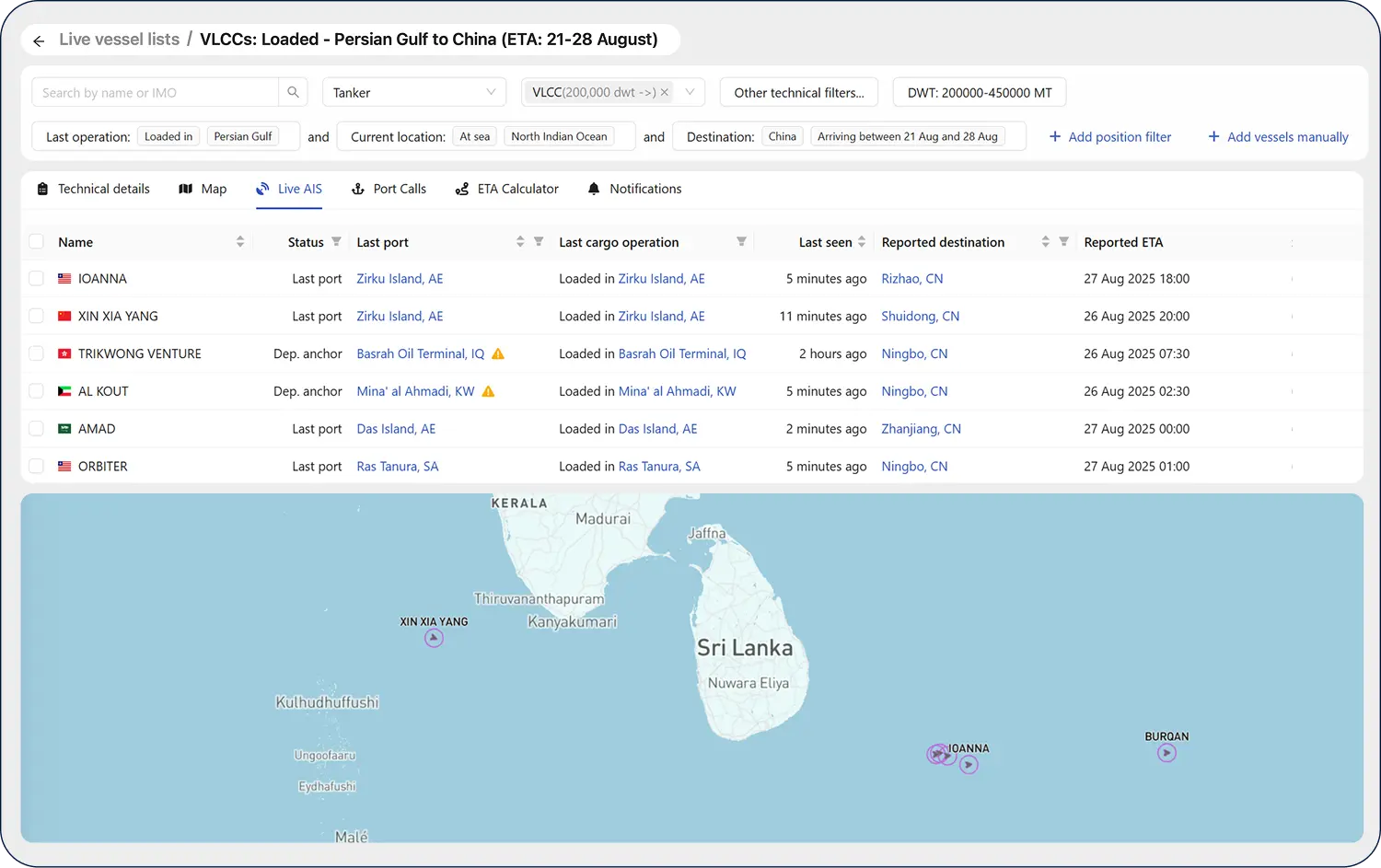
Task: Sort by Reported destination column arrows
Action: click(x=1046, y=241)
